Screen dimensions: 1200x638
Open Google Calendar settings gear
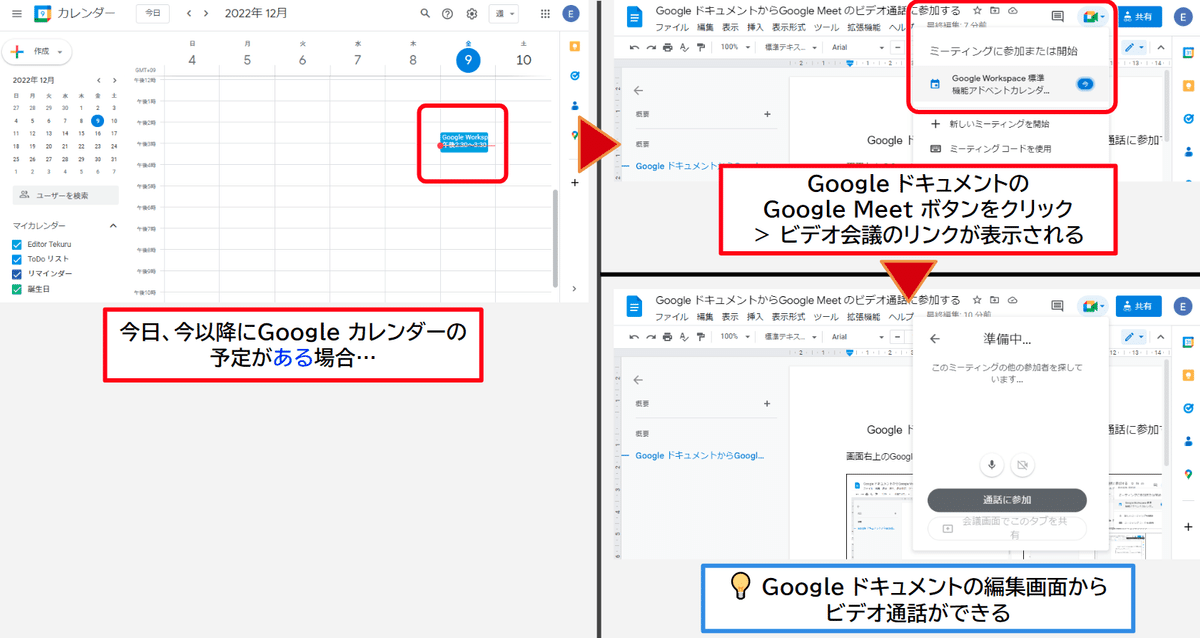471,14
